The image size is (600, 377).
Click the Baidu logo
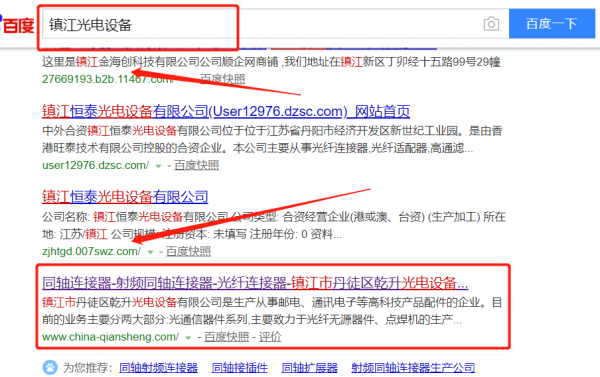(17, 25)
